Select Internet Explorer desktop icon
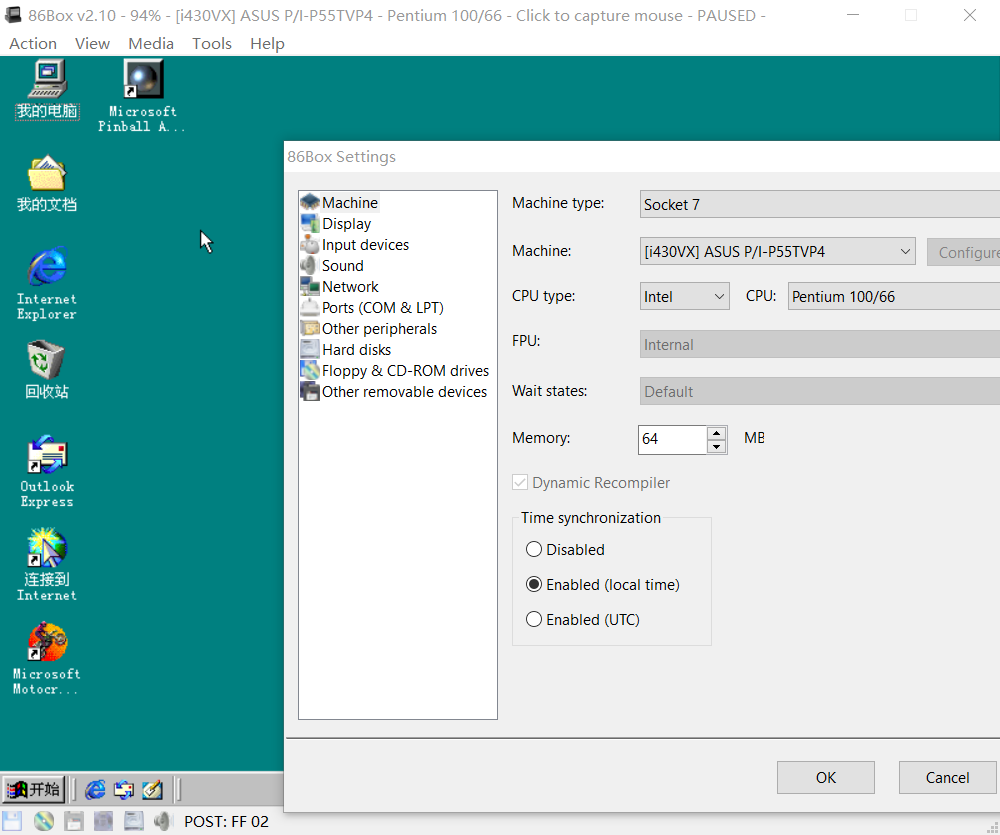This screenshot has height=835, width=1000. point(47,284)
